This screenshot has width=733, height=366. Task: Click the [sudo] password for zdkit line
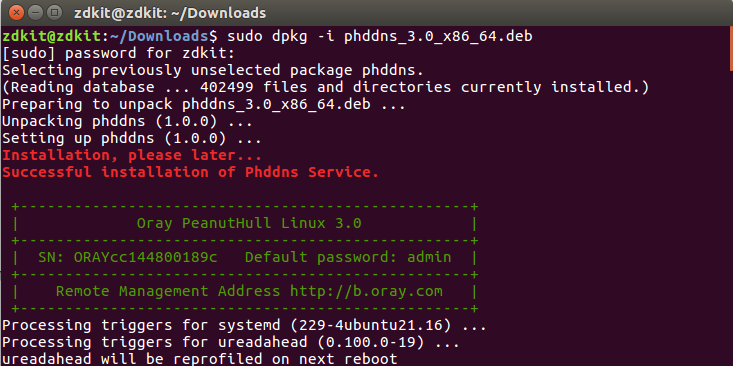point(119,53)
